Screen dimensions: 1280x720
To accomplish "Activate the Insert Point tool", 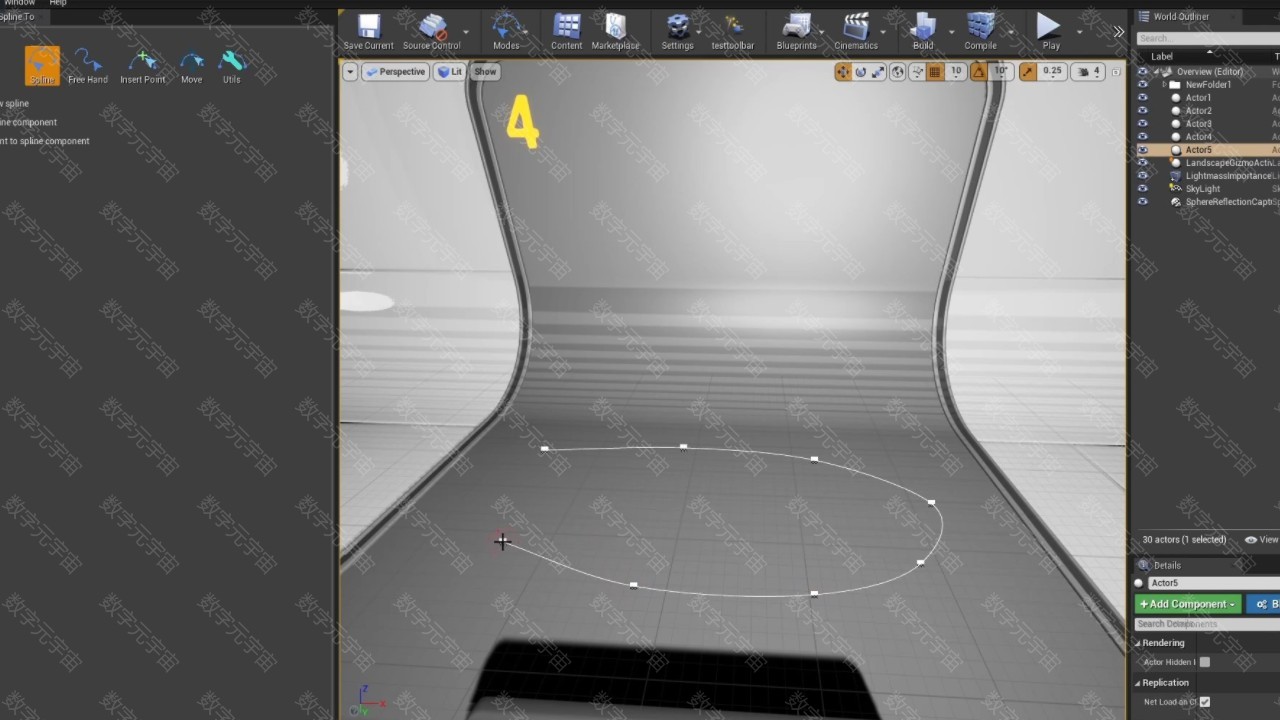I will 143,65.
